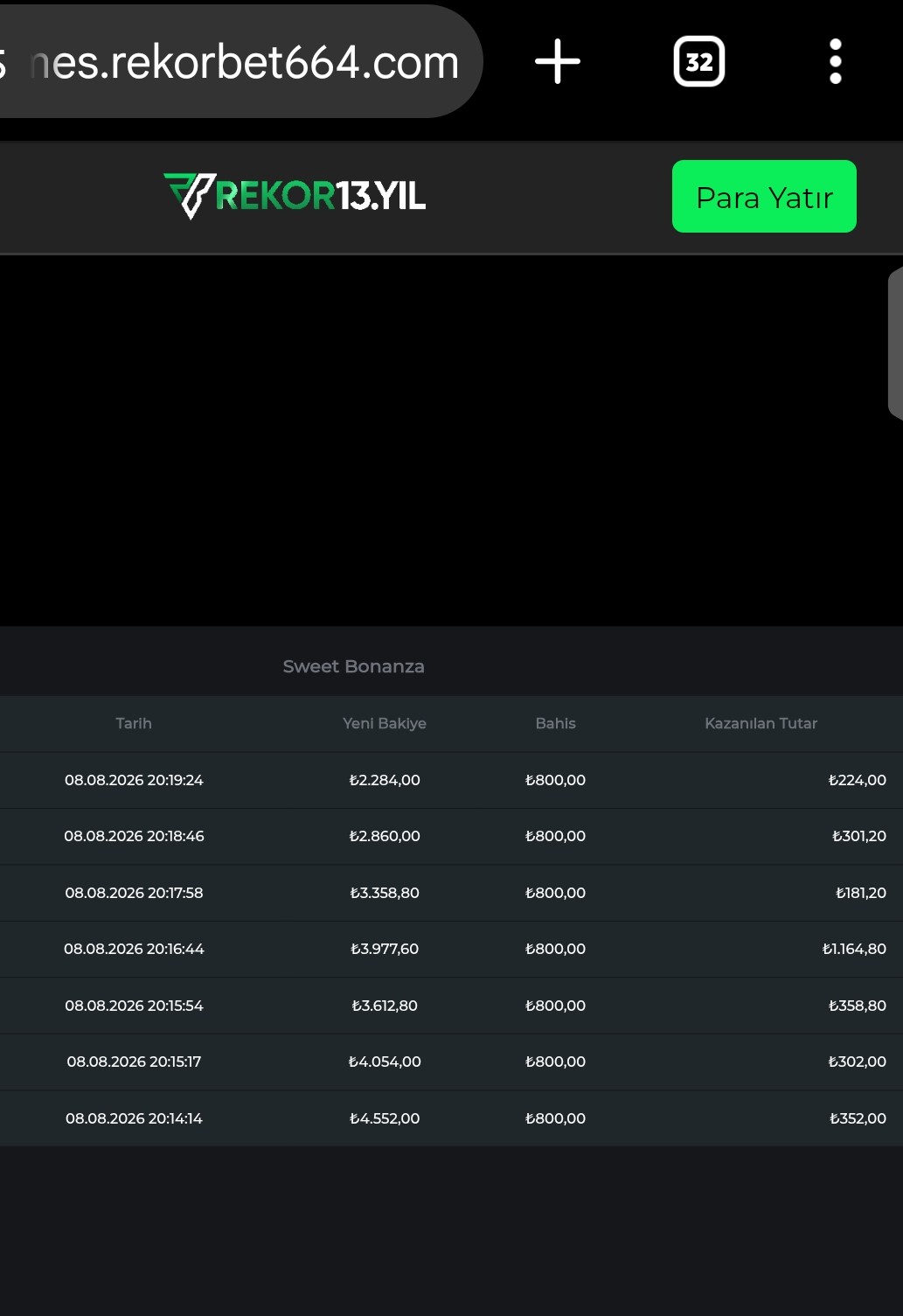Click the Tarih column header
Screen dimensions: 903x1316
[x=134, y=723]
